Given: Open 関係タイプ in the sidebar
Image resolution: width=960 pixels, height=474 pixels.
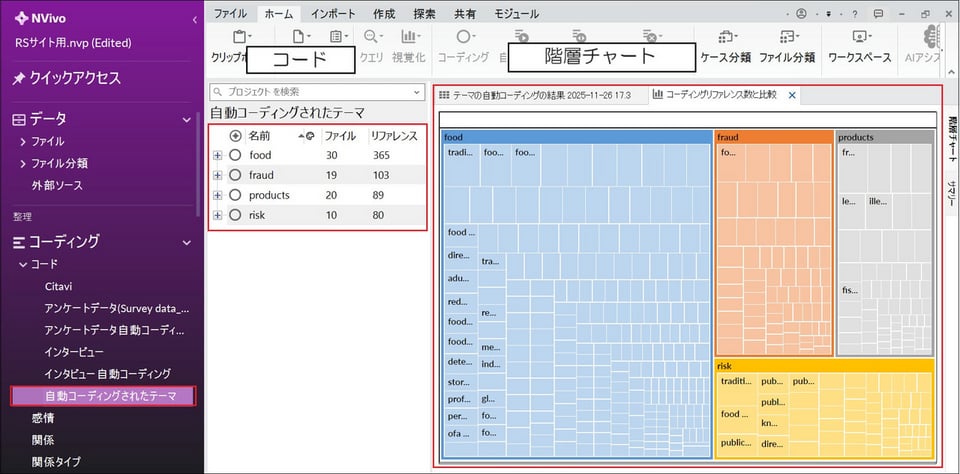Looking at the screenshot, I should (x=56, y=461).
